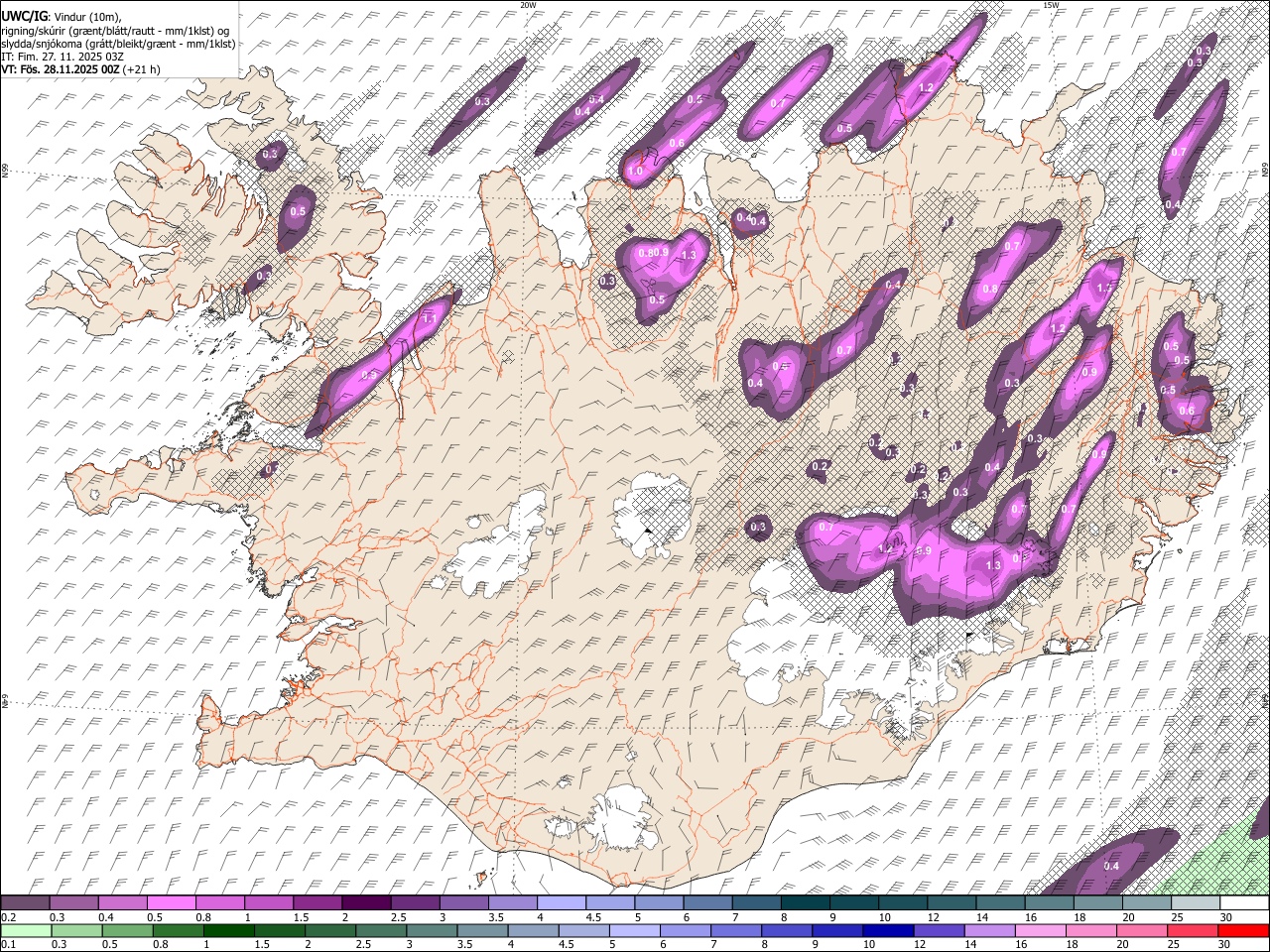Click the pale grey swatch between upper 25 and 30
The image size is (1270, 952).
click(1195, 903)
